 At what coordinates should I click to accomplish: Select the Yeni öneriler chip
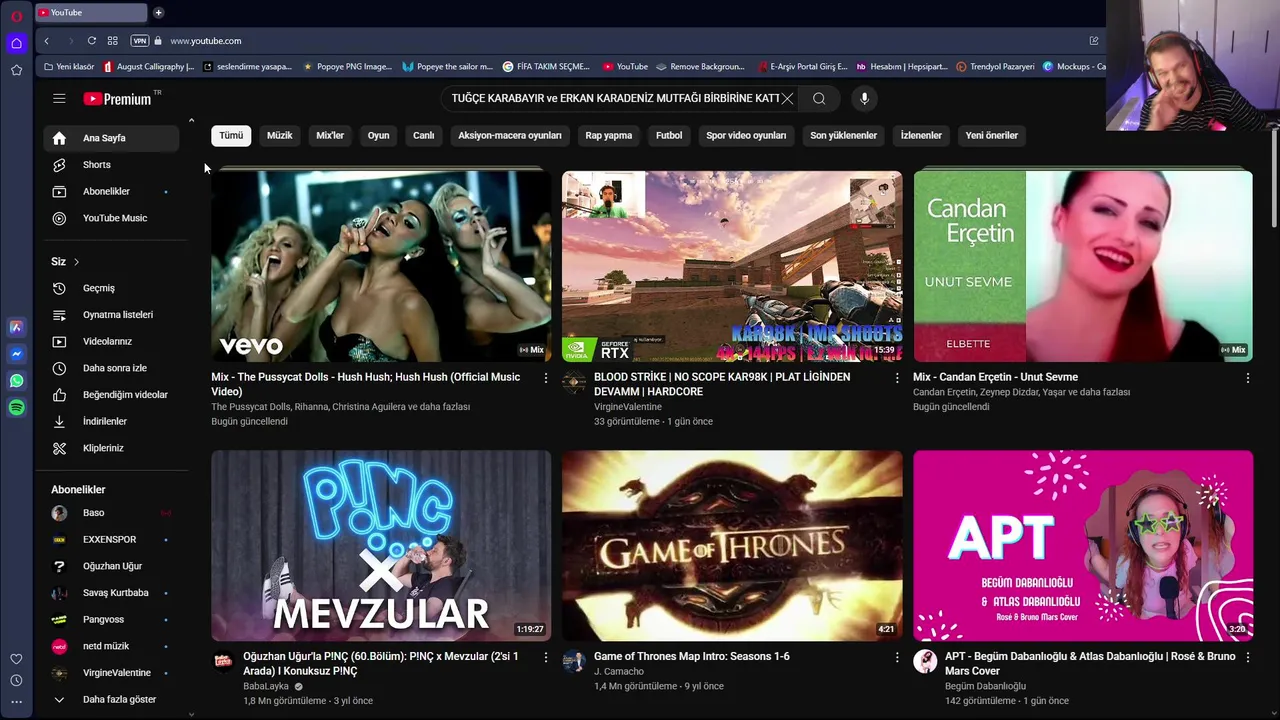point(992,135)
